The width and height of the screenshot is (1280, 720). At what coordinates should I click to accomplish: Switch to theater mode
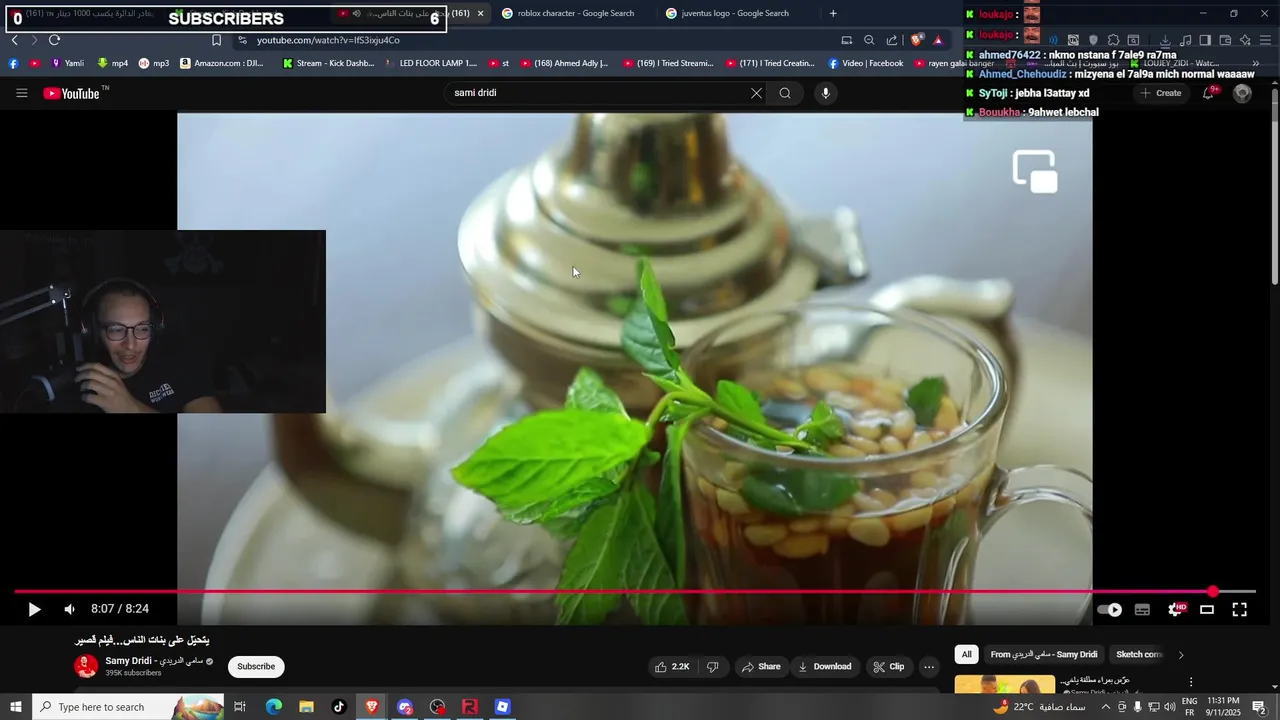point(1207,609)
